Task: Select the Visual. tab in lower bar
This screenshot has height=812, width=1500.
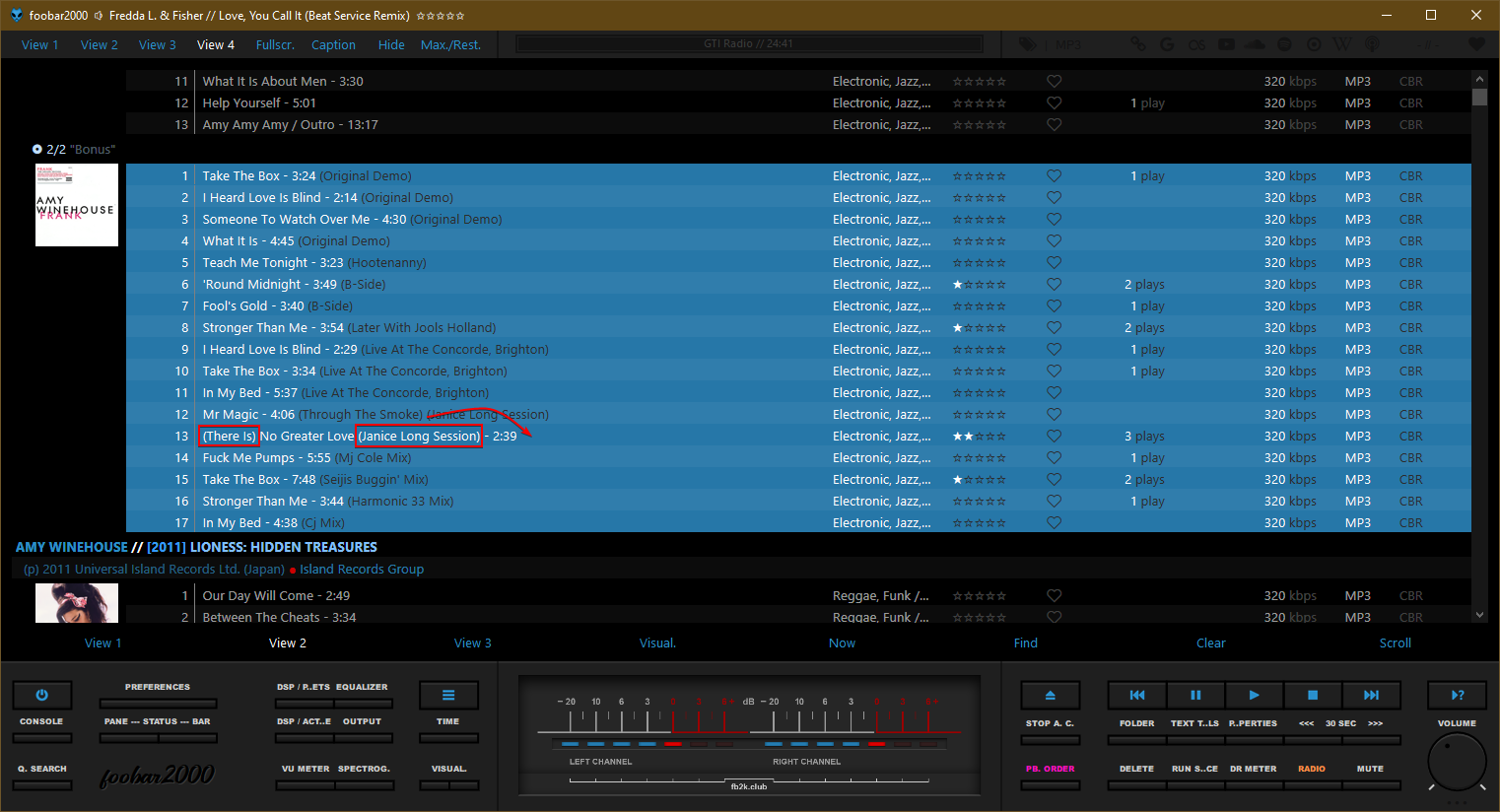Action: (657, 643)
